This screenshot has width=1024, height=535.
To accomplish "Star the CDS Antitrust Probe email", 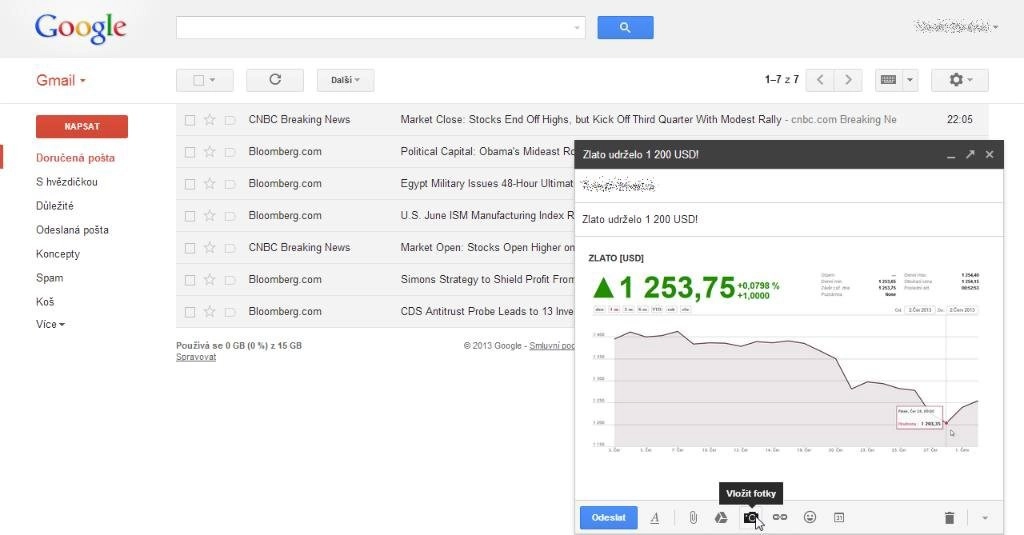I will click(x=210, y=312).
